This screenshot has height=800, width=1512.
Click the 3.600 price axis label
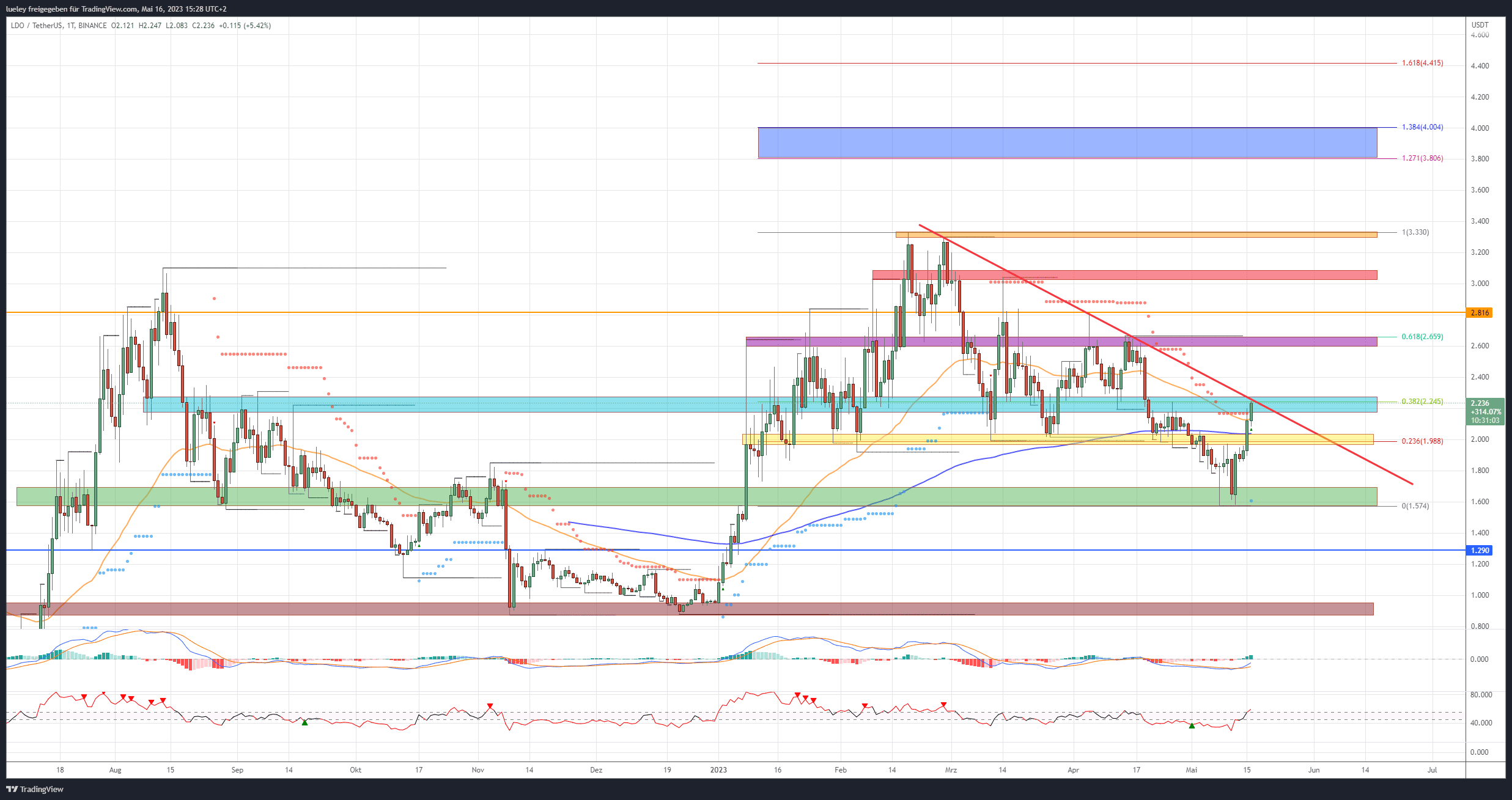point(1480,190)
